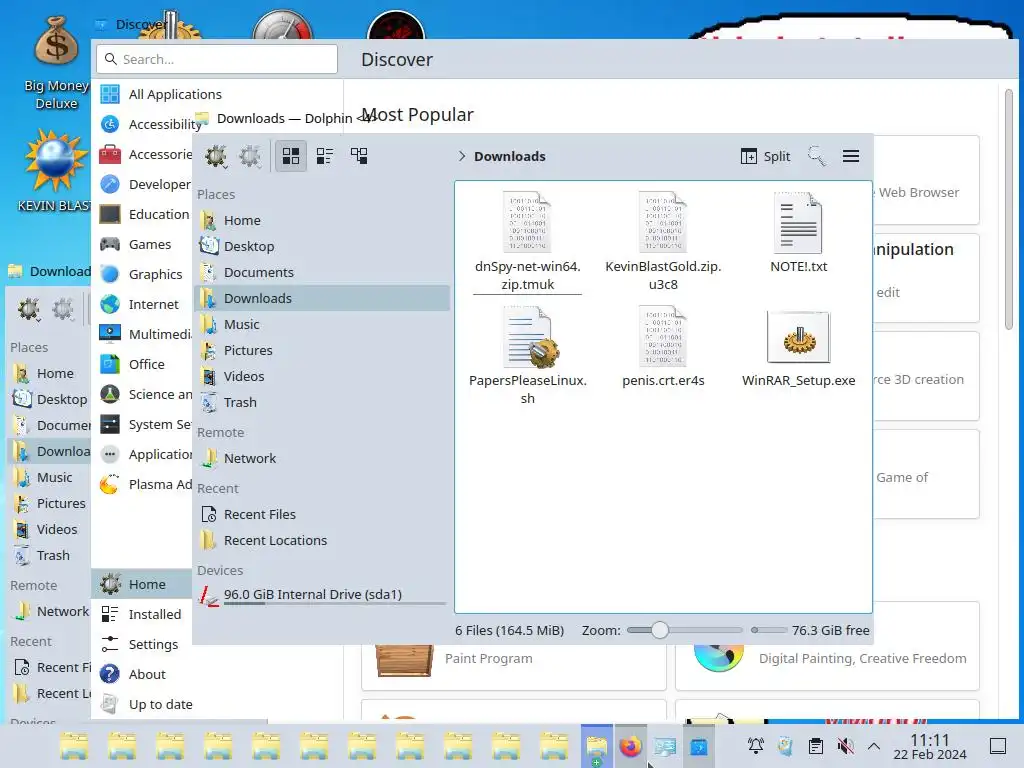This screenshot has height=768, width=1024.
Task: Open Trash in front Dolphin Places panel
Action: point(322,402)
